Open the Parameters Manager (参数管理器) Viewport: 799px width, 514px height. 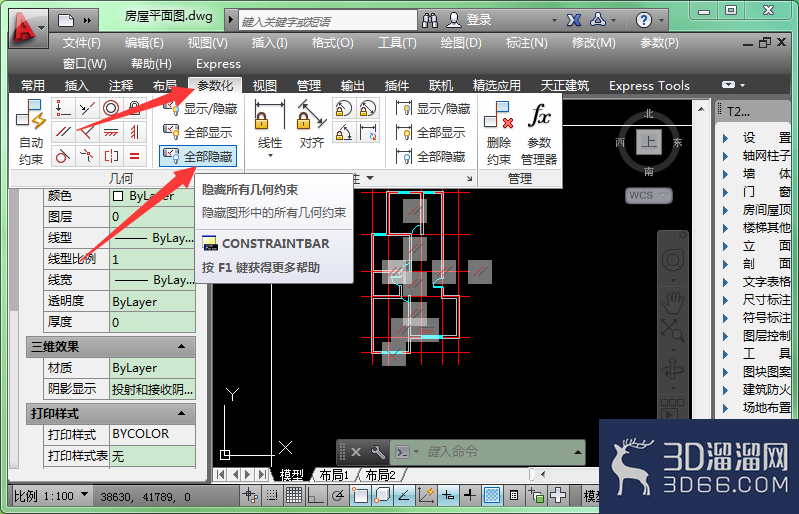[539, 132]
